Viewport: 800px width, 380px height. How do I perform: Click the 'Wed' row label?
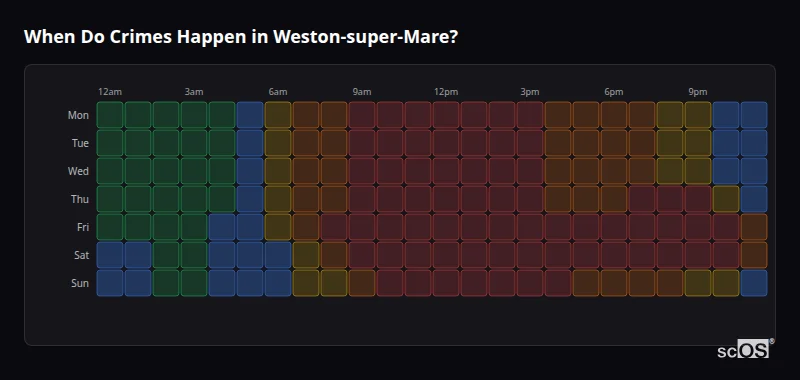click(x=78, y=171)
